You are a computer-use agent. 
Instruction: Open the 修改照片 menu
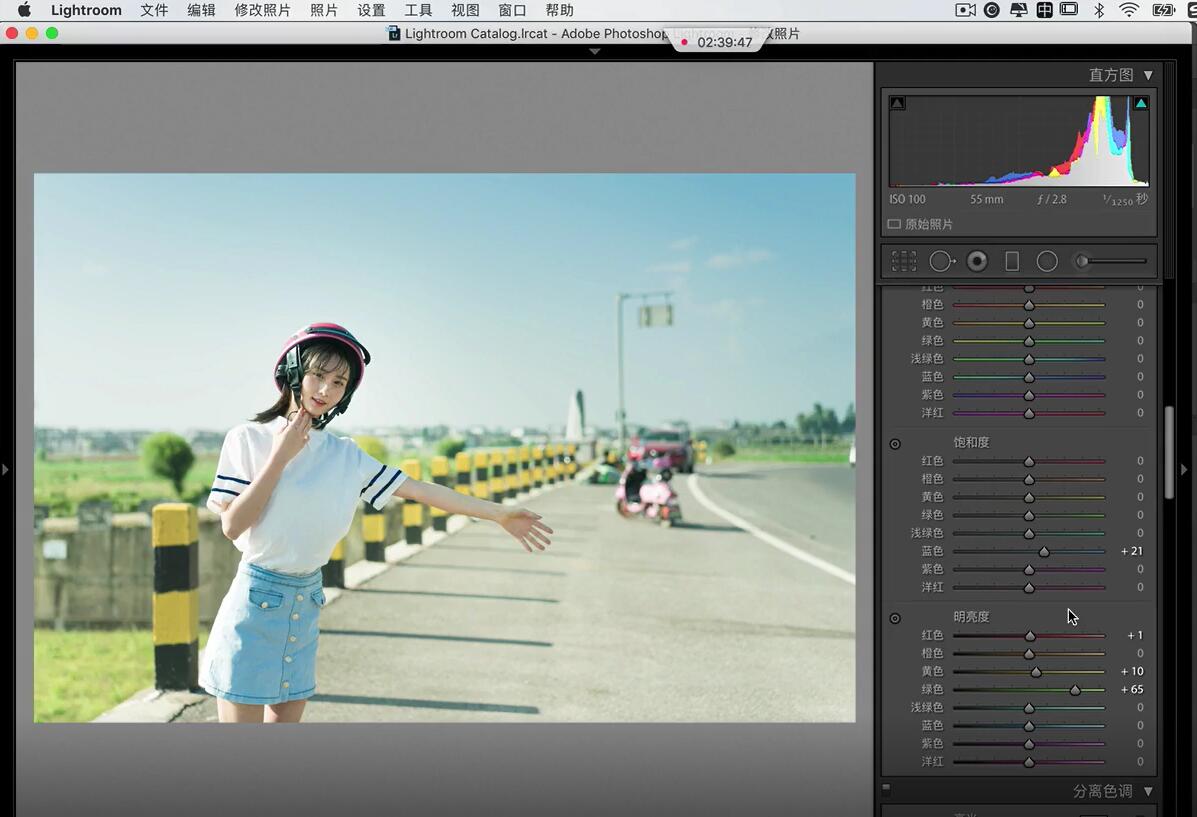[x=262, y=10]
